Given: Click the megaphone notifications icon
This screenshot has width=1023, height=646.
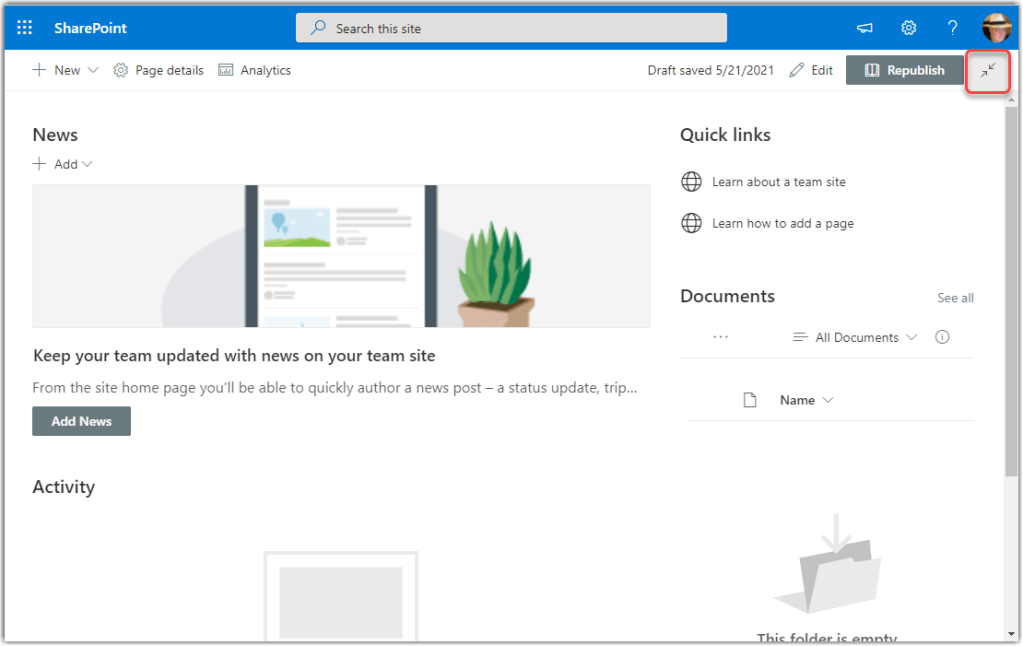Looking at the screenshot, I should coord(864,28).
